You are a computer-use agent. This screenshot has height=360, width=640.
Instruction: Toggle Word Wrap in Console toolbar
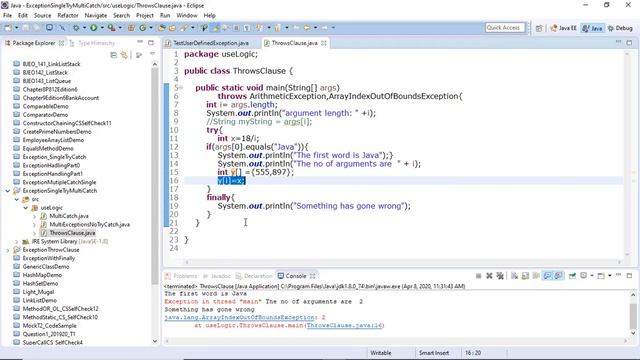[x=536, y=276]
